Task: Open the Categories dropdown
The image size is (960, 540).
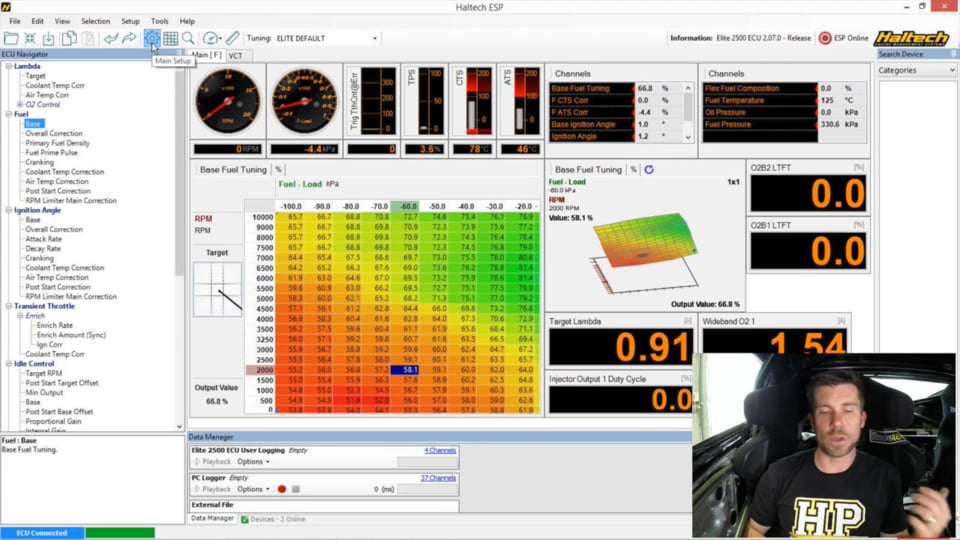Action: [x=917, y=70]
